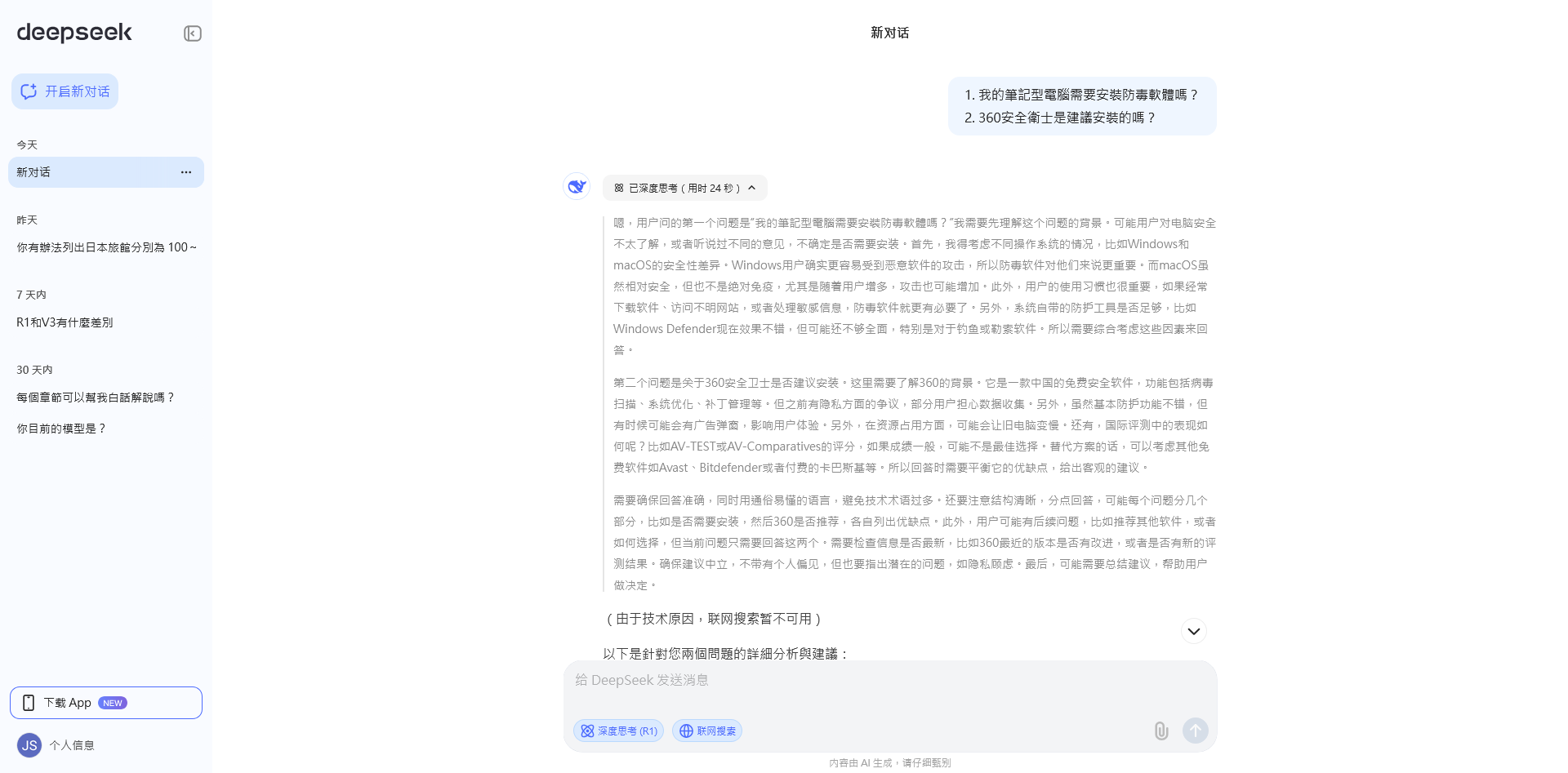The width and height of the screenshot is (1568, 773).
Task: Attach a file with the paperclip icon
Action: coord(1161,731)
